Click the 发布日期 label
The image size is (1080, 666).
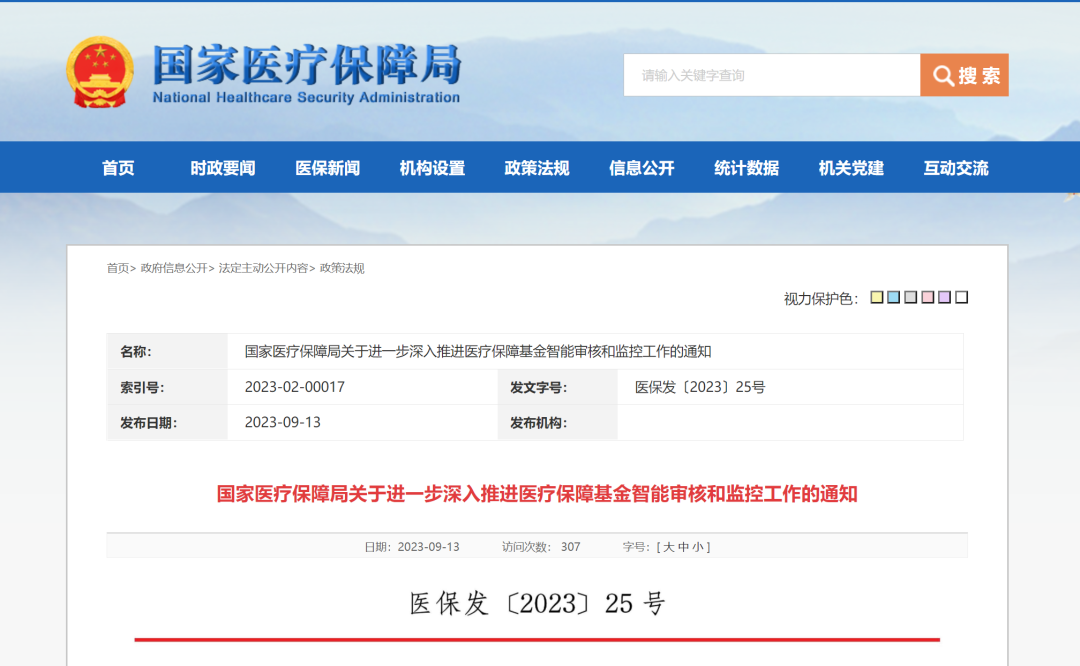pyautogui.click(x=149, y=423)
